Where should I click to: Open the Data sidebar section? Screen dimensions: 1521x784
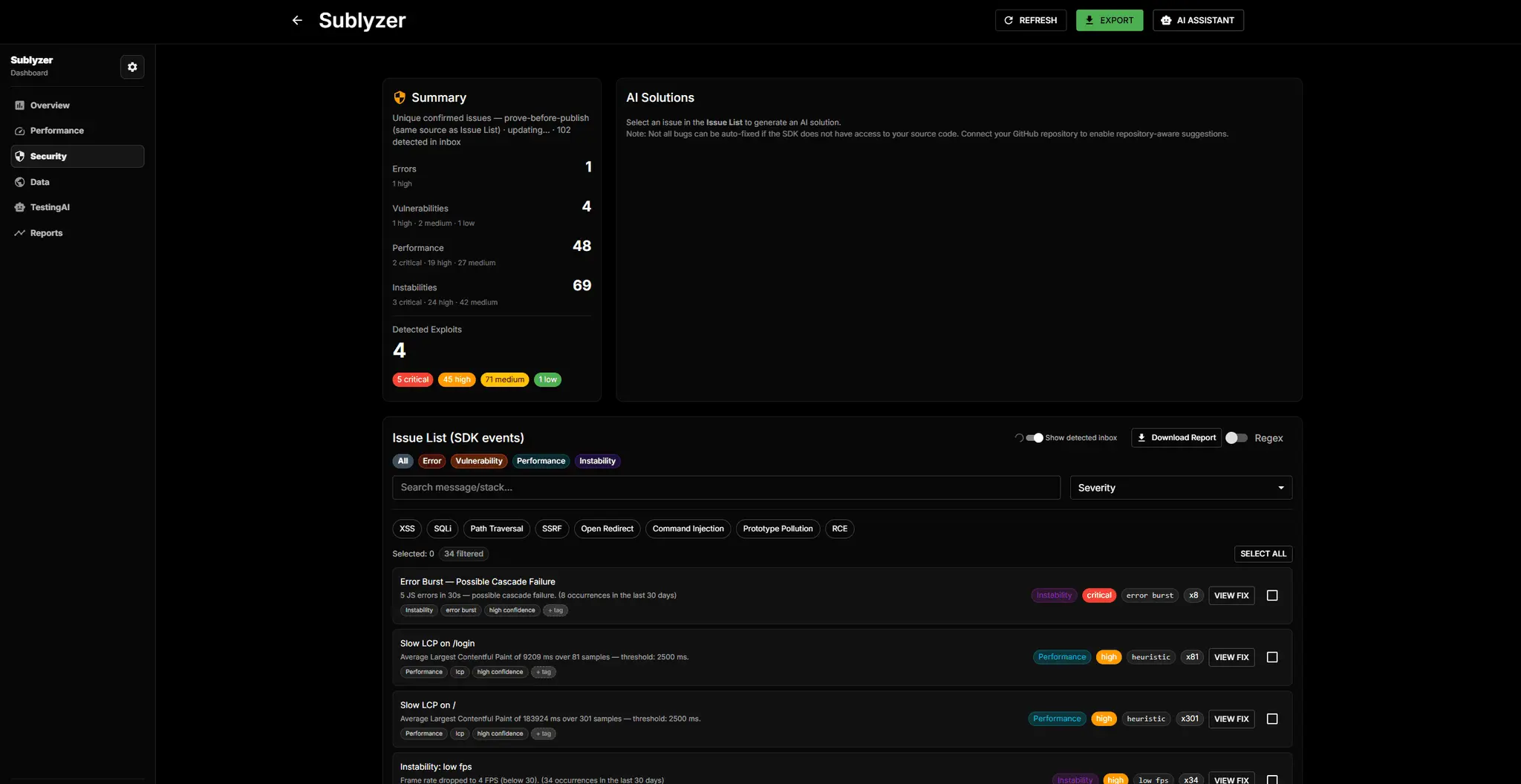click(77, 182)
